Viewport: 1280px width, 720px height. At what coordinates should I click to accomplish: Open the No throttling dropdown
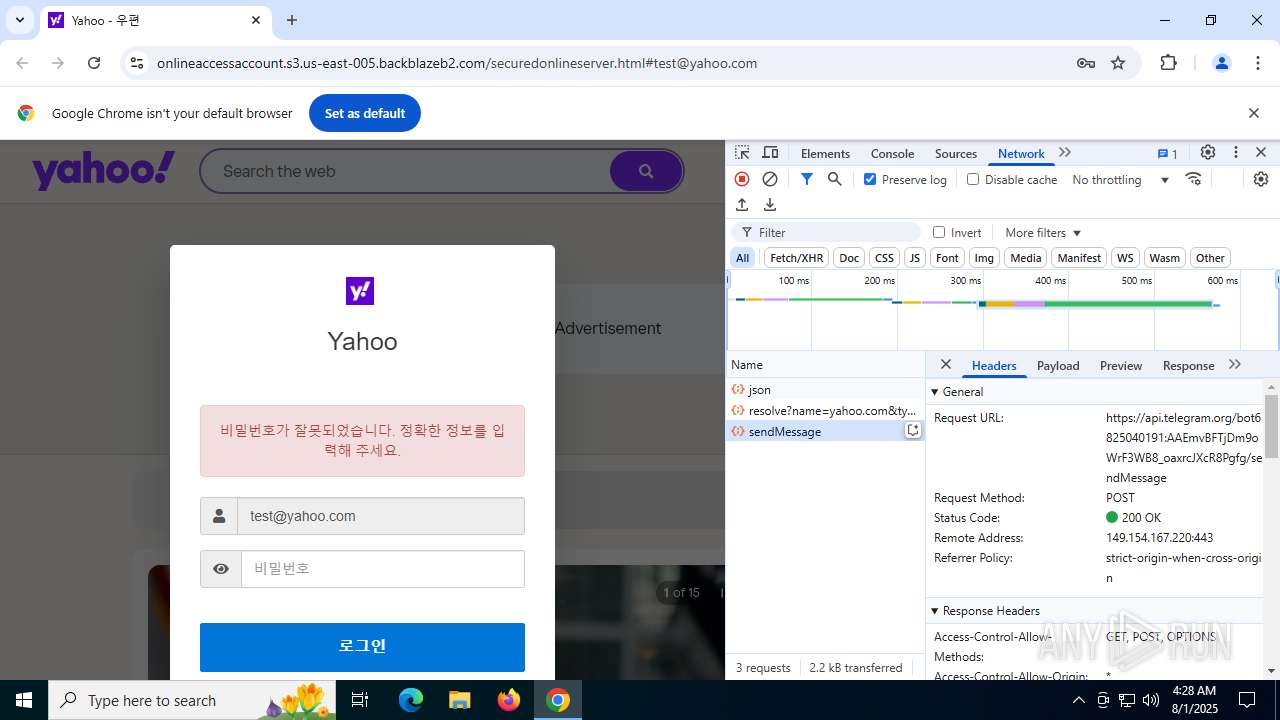[1120, 180]
